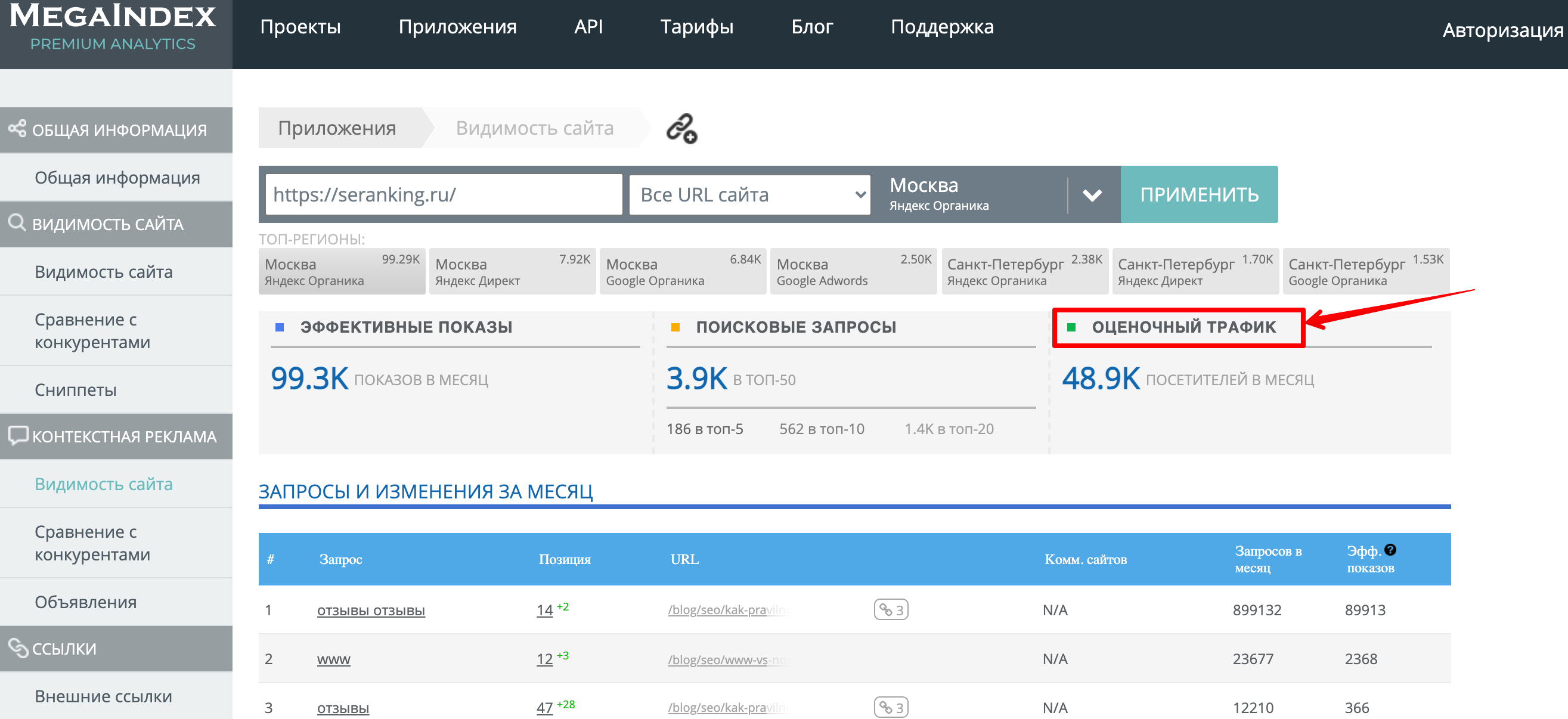This screenshot has width=1568, height=719.
Task: Click position 47 link
Action: pyautogui.click(x=545, y=708)
